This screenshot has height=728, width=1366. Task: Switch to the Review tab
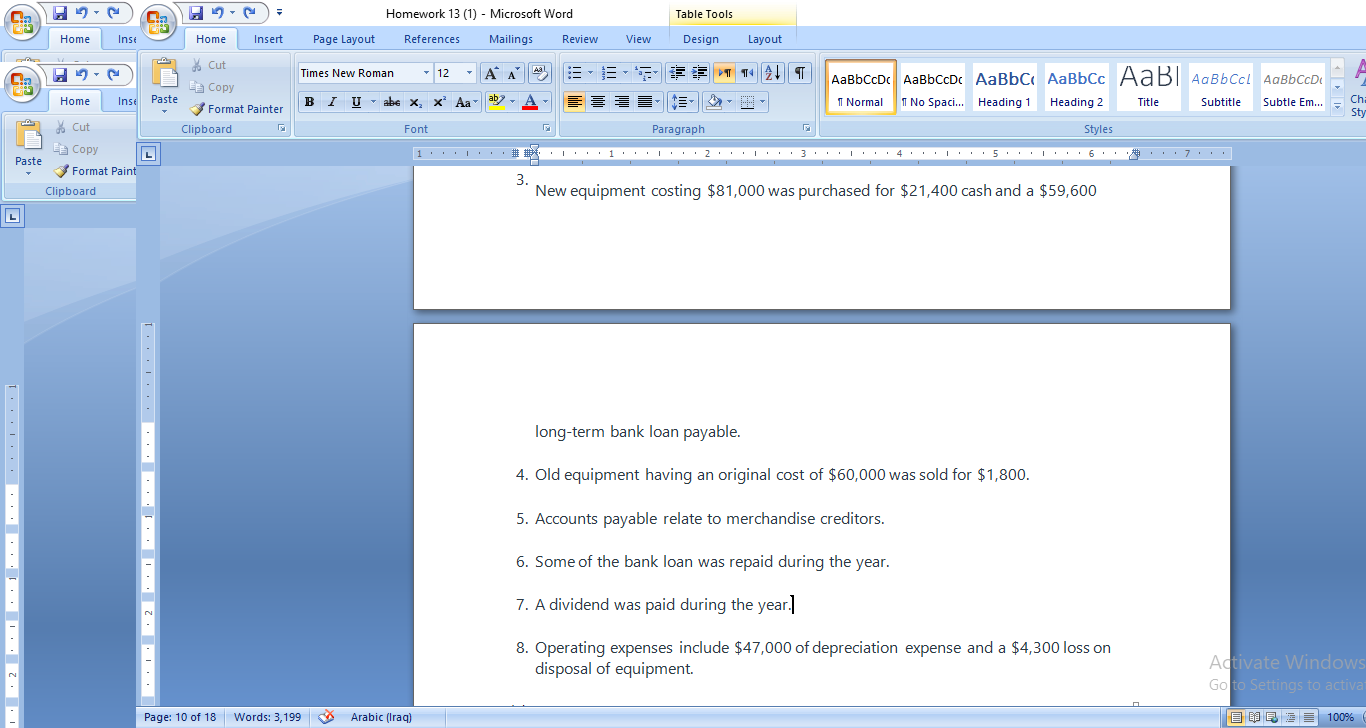(579, 39)
